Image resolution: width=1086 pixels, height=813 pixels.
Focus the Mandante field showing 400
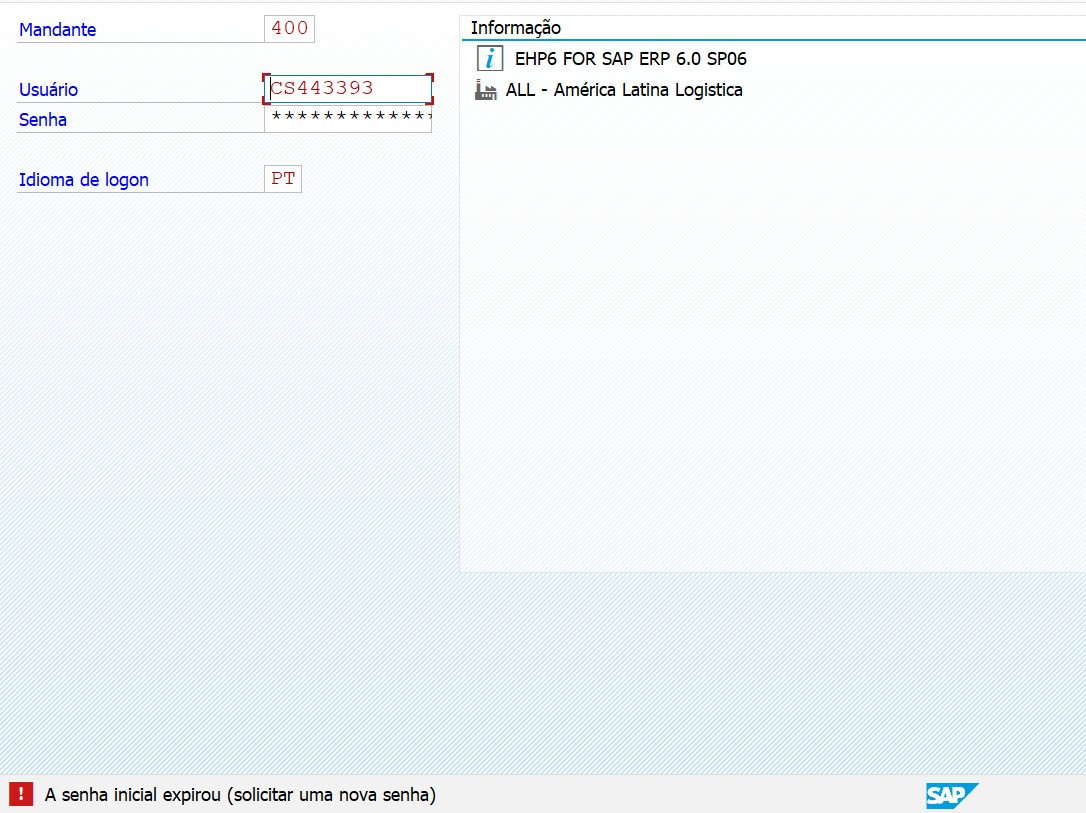pos(290,28)
